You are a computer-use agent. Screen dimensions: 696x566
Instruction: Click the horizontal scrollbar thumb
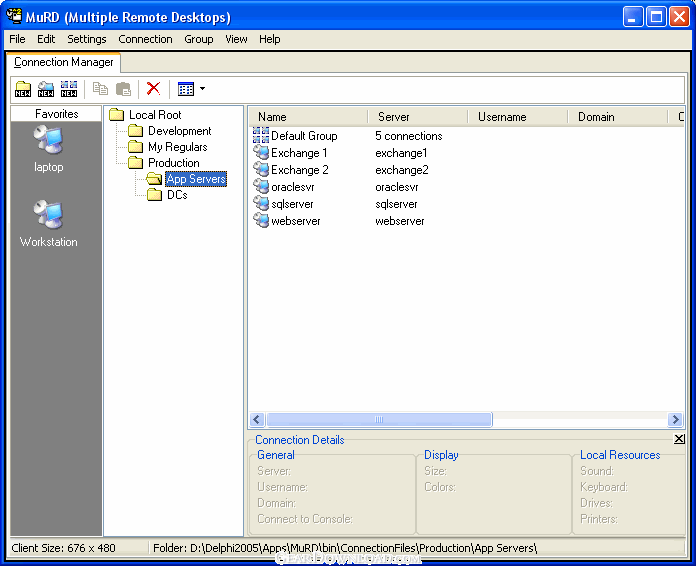tap(379, 420)
